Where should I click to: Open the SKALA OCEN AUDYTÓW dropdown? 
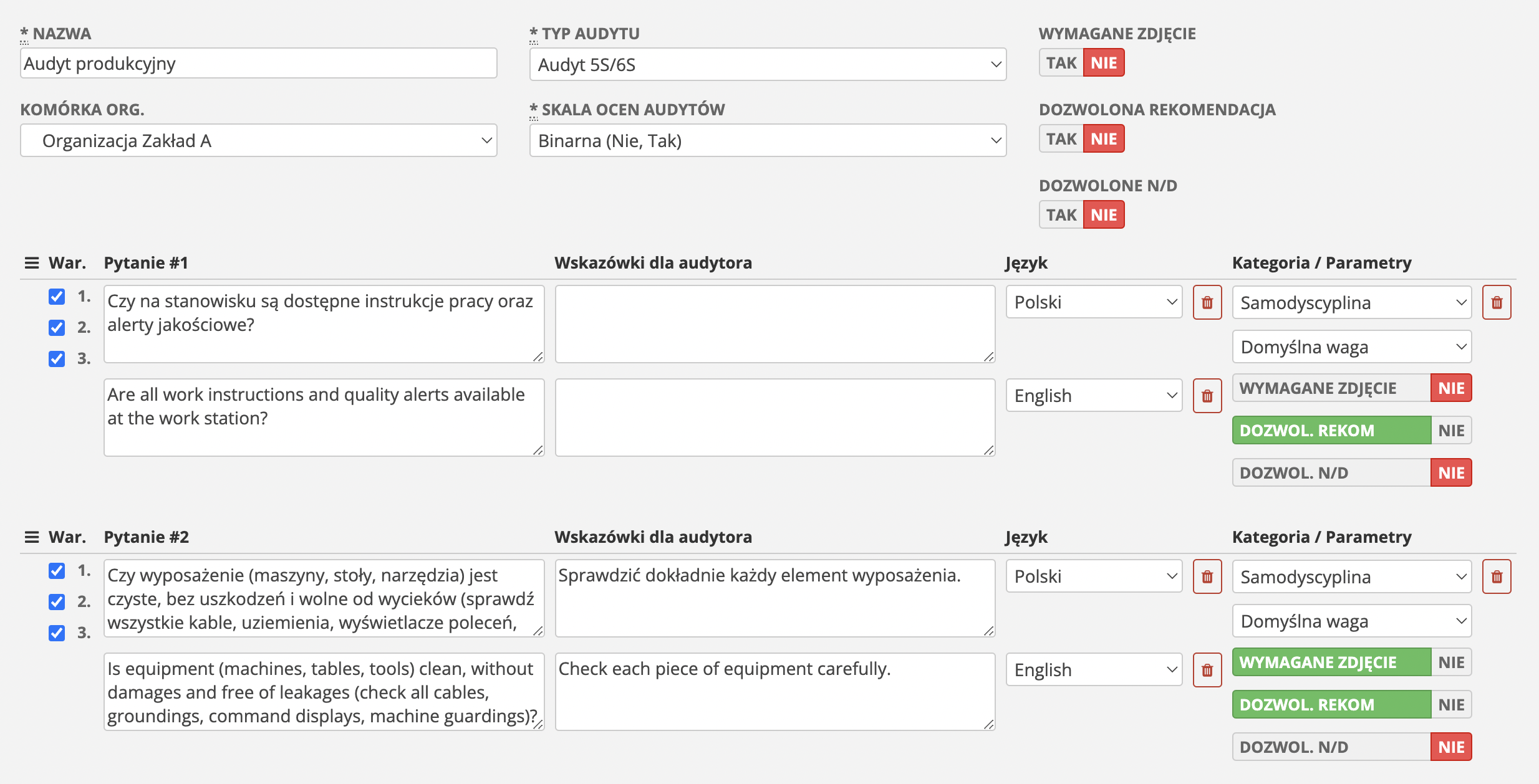(763, 140)
